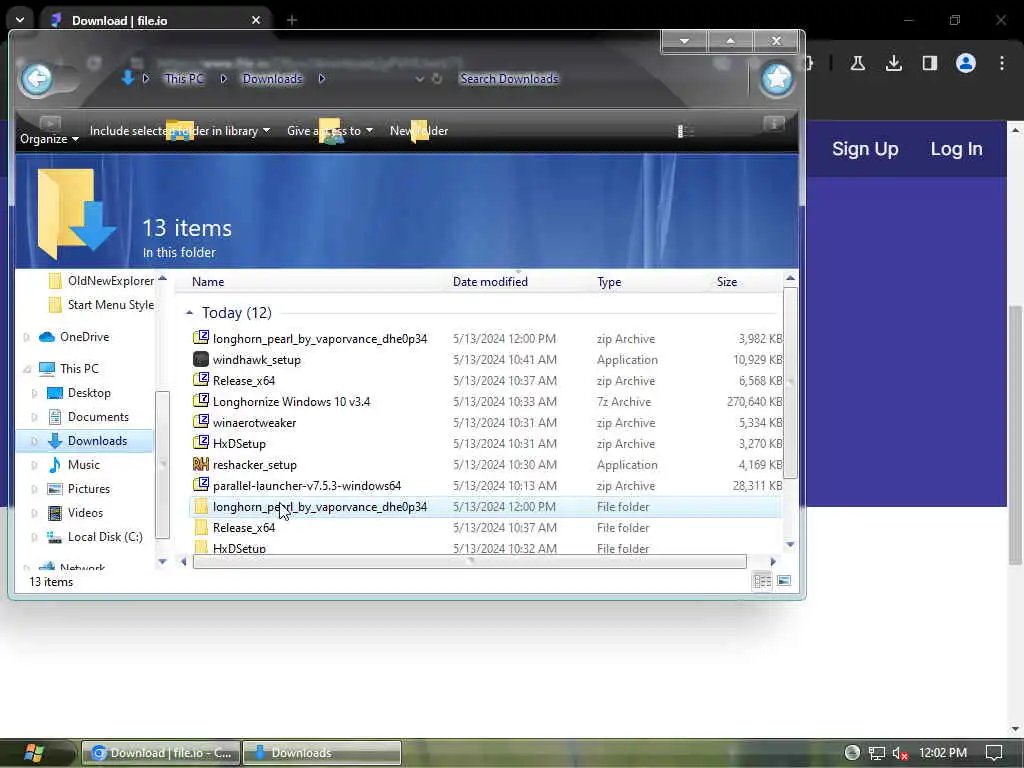Click Log In on file.io page
The height and width of the screenshot is (768, 1024).
point(956,149)
